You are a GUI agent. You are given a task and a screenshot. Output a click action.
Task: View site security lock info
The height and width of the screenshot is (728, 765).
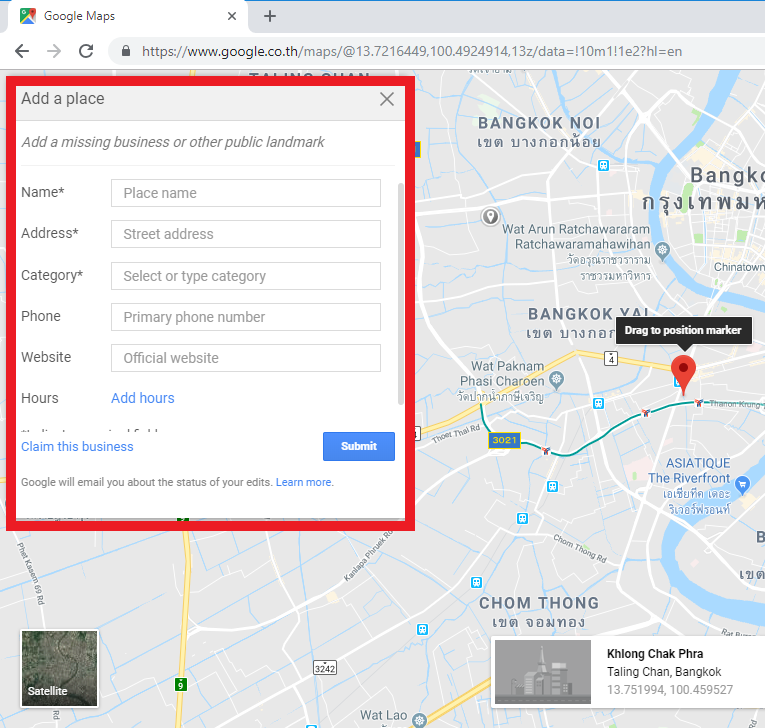(126, 51)
